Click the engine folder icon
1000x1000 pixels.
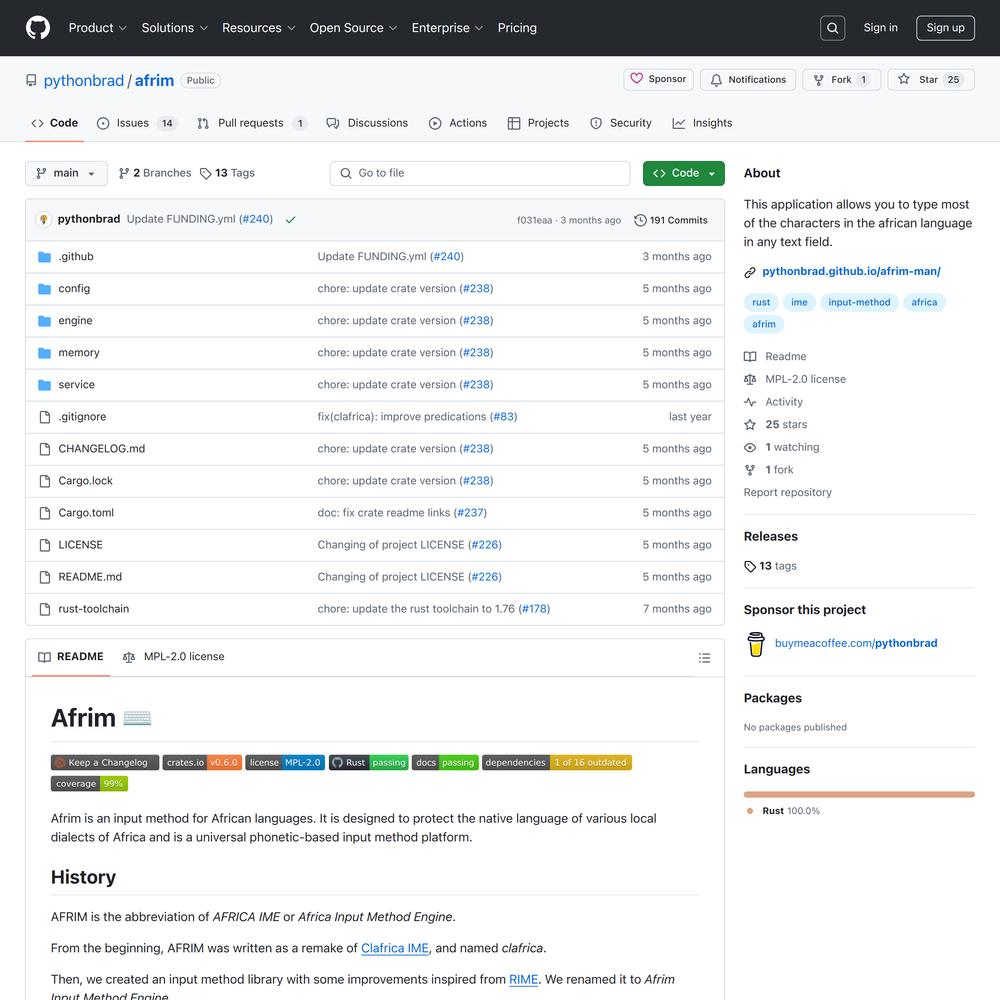tap(45, 321)
